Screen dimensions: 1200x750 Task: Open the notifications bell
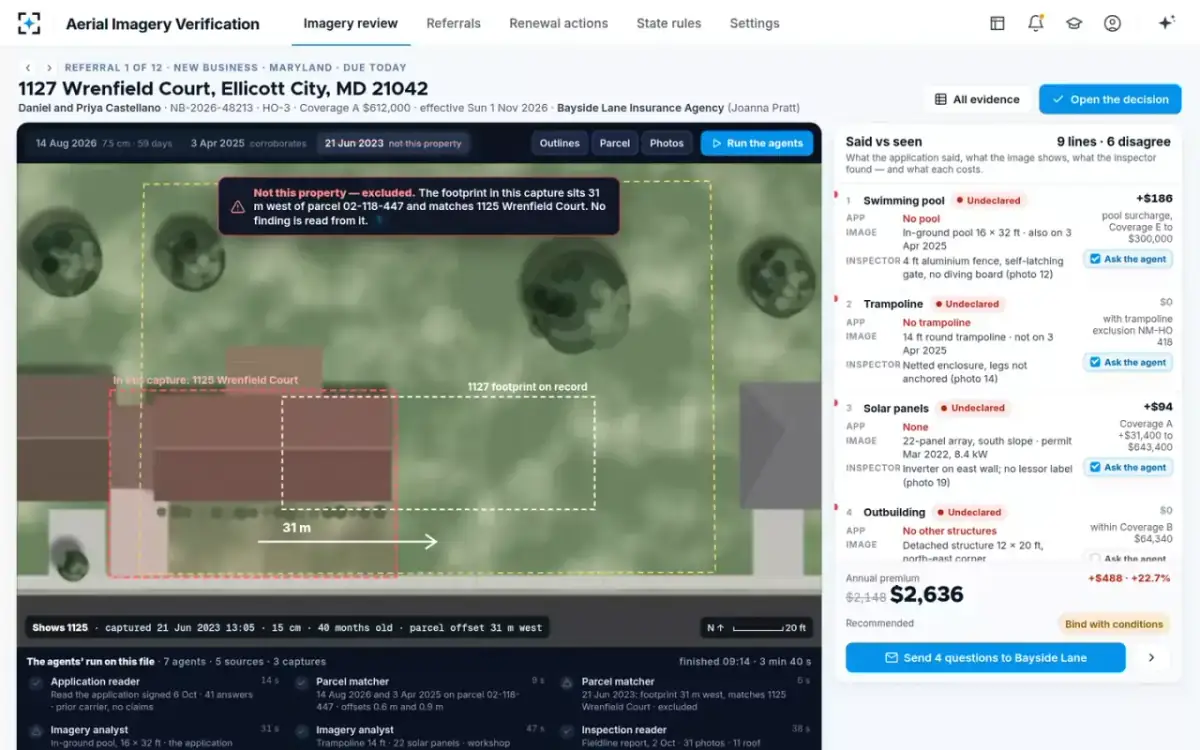1035,23
